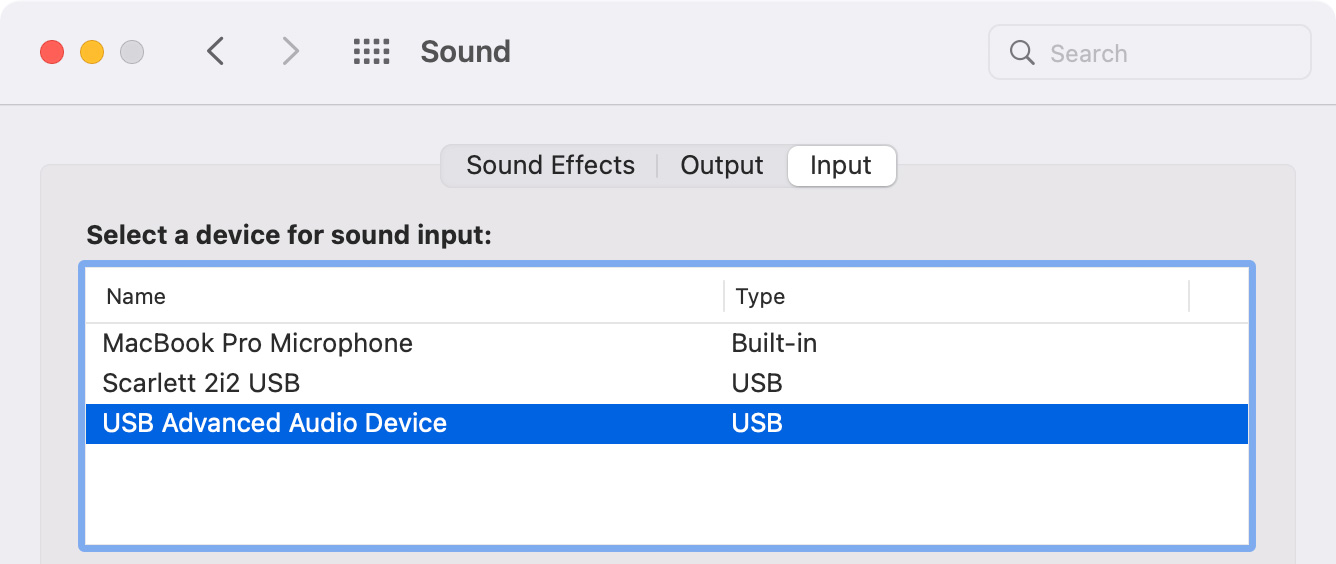Image resolution: width=1336 pixels, height=564 pixels.
Task: Click empty space below the device list
Action: coord(667,494)
